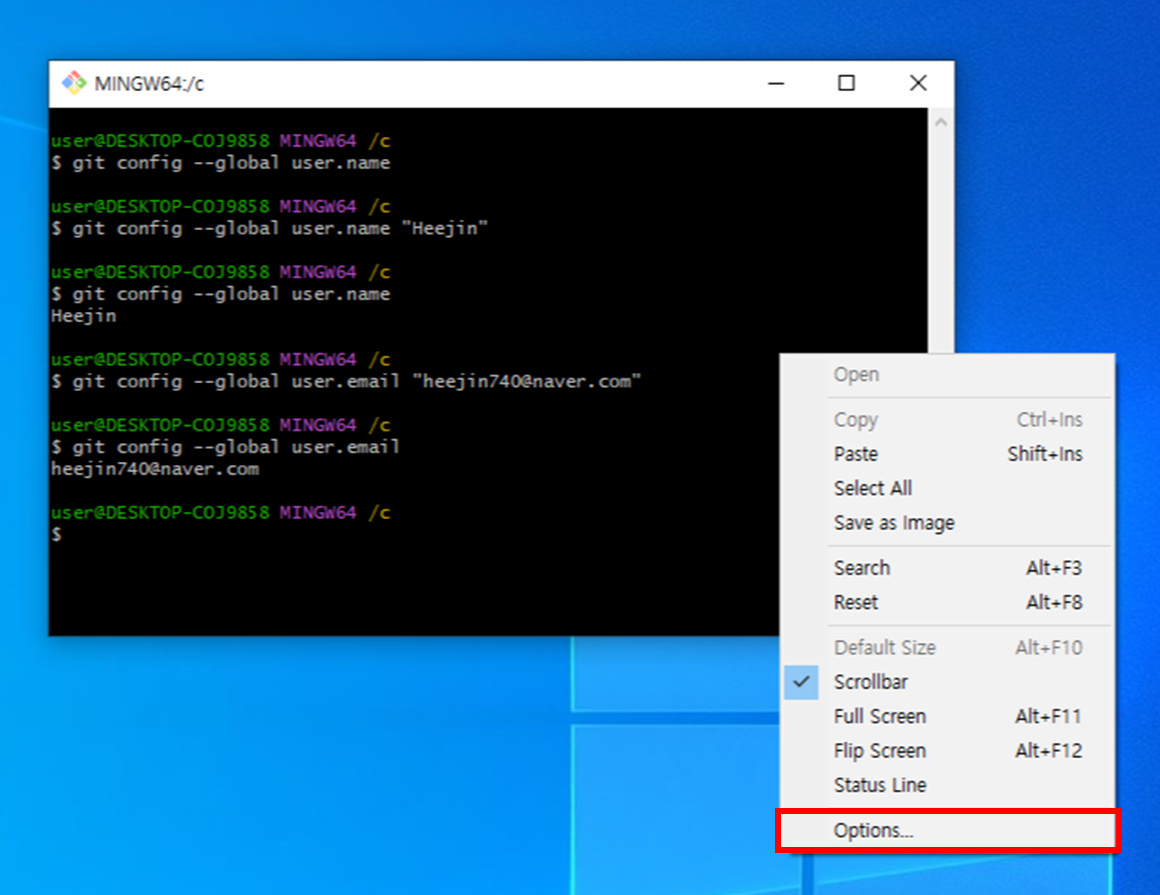Close the MINGW64 terminal window
The height and width of the screenshot is (895, 1160).
[918, 84]
